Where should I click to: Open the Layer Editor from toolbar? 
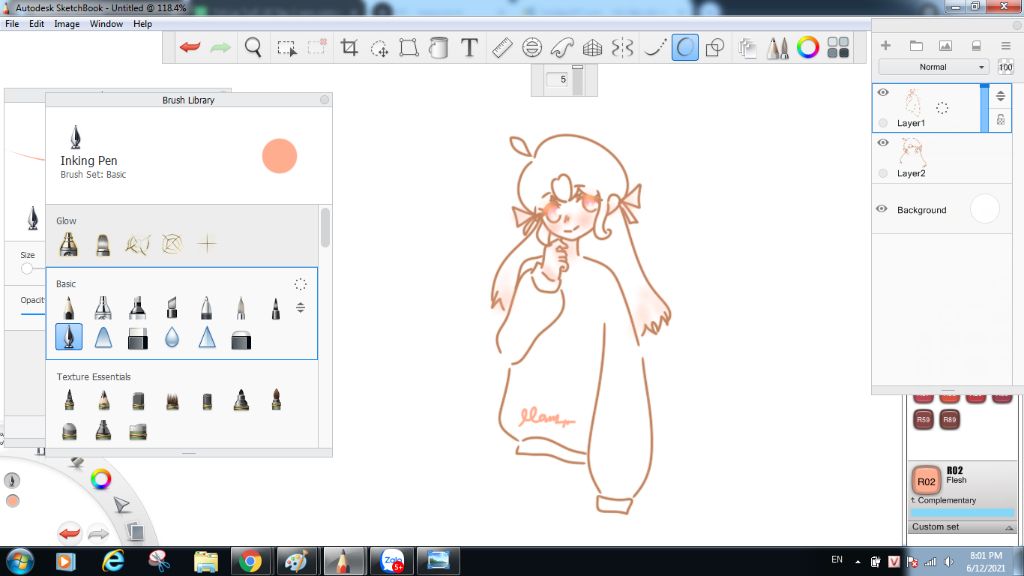point(747,48)
